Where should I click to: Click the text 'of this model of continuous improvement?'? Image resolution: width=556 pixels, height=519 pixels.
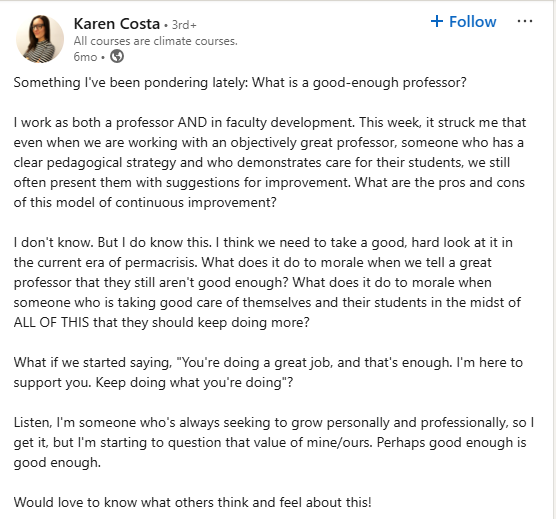pos(145,202)
